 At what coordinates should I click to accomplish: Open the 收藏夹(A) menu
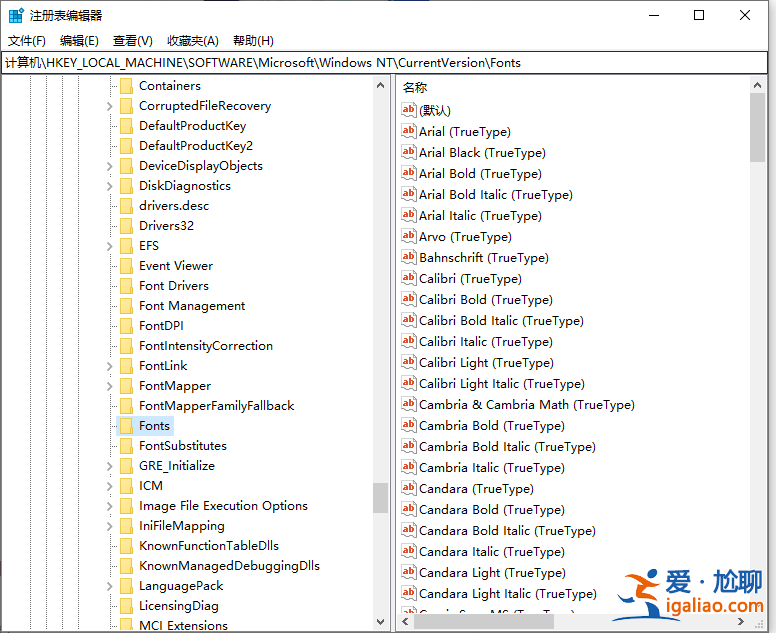click(193, 41)
